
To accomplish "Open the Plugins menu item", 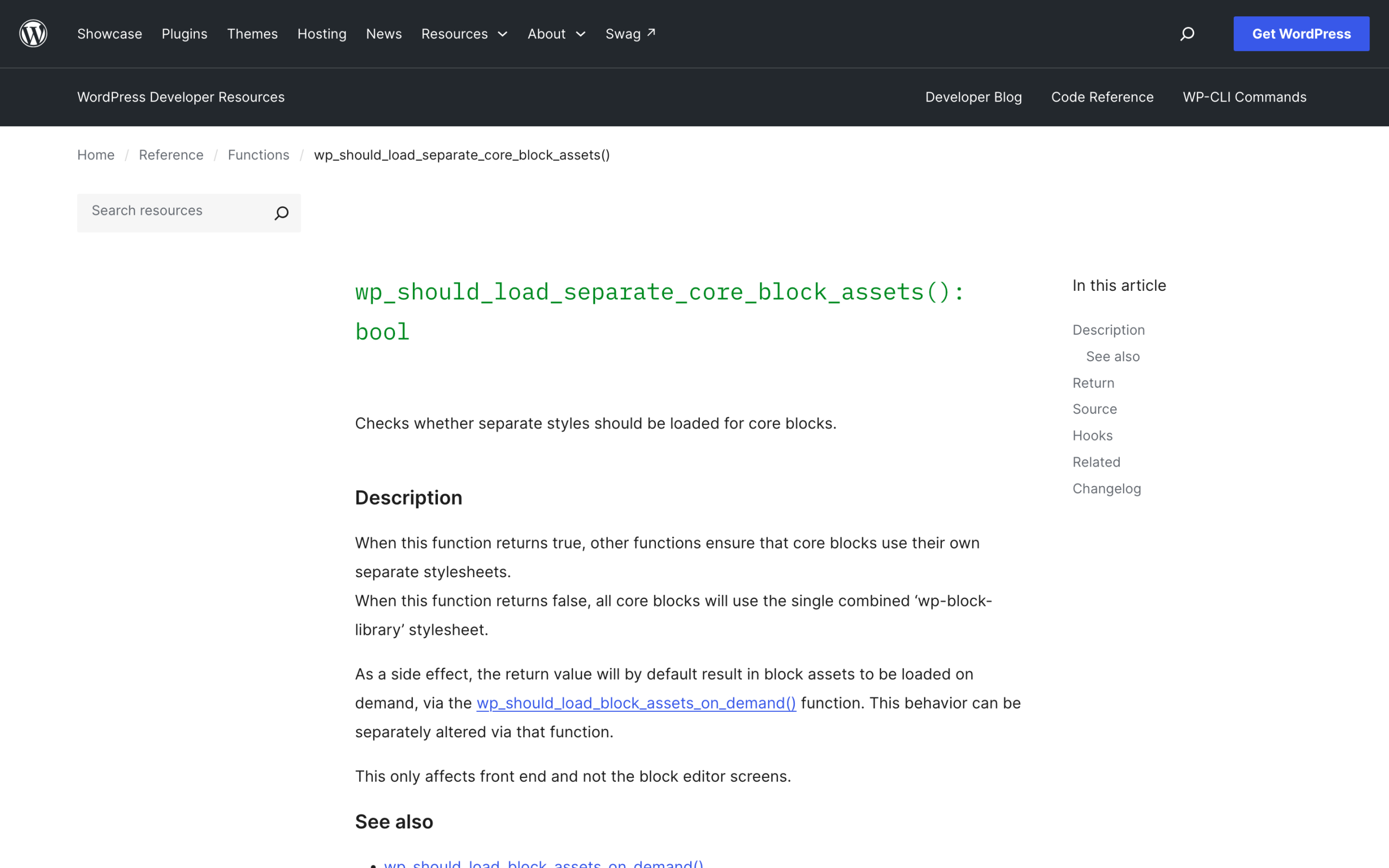I will (x=184, y=34).
